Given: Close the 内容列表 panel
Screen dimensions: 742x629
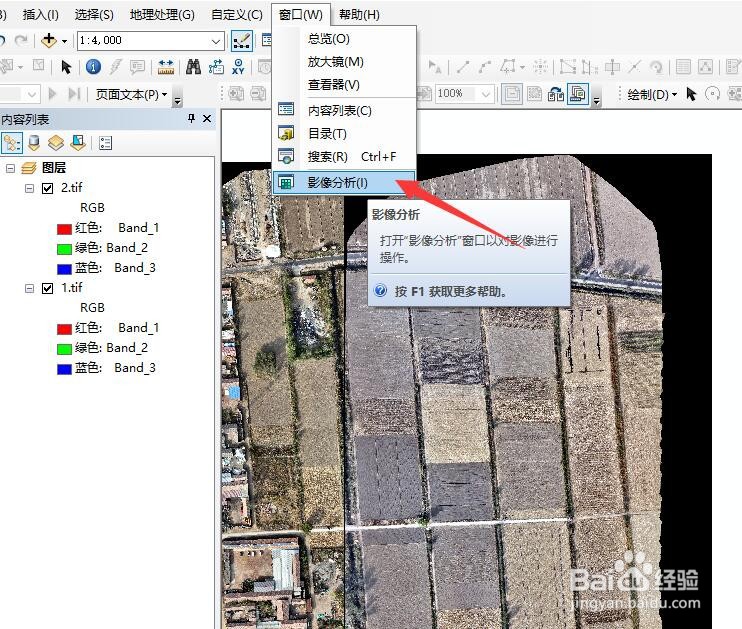Looking at the screenshot, I should point(207,119).
